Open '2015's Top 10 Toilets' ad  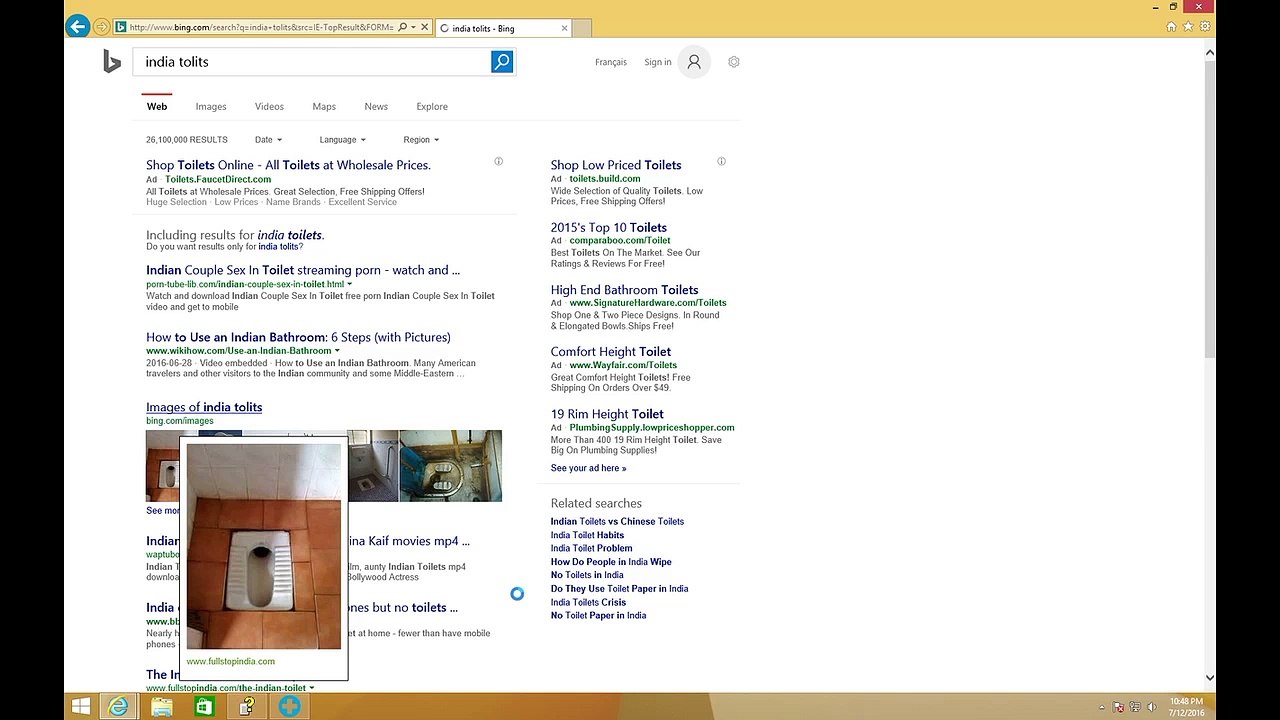[x=608, y=227]
